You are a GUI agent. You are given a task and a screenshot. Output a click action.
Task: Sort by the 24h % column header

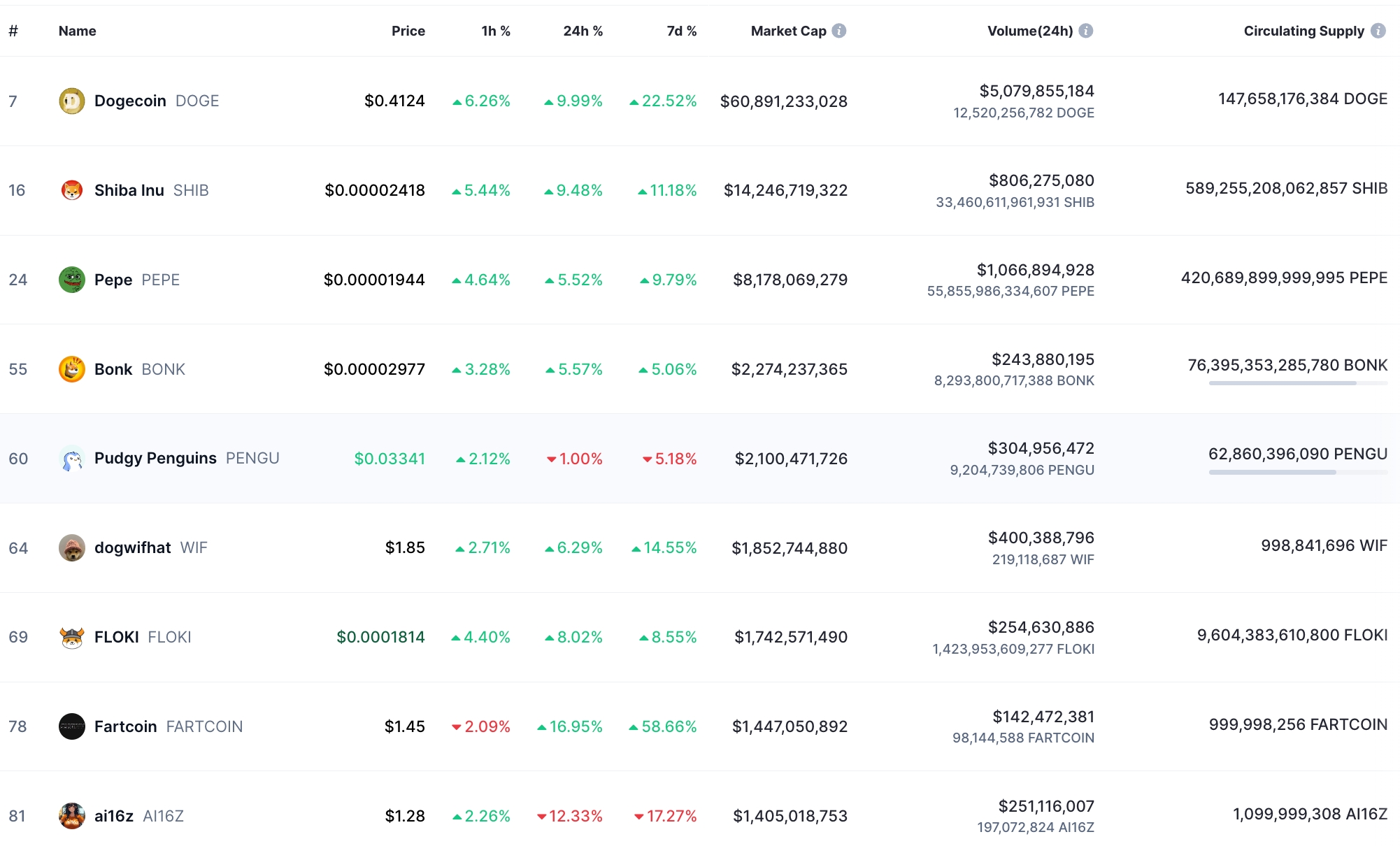(x=583, y=31)
